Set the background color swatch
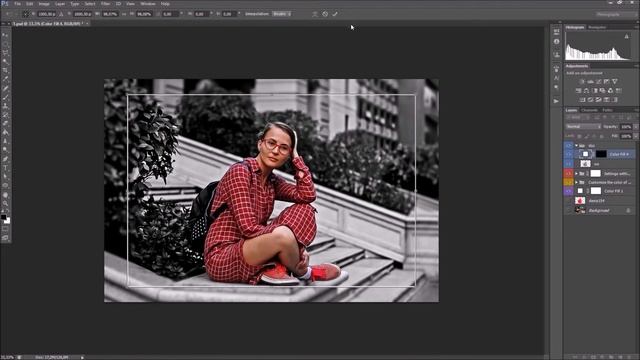Viewport: 640px width, 360px height. [7, 221]
